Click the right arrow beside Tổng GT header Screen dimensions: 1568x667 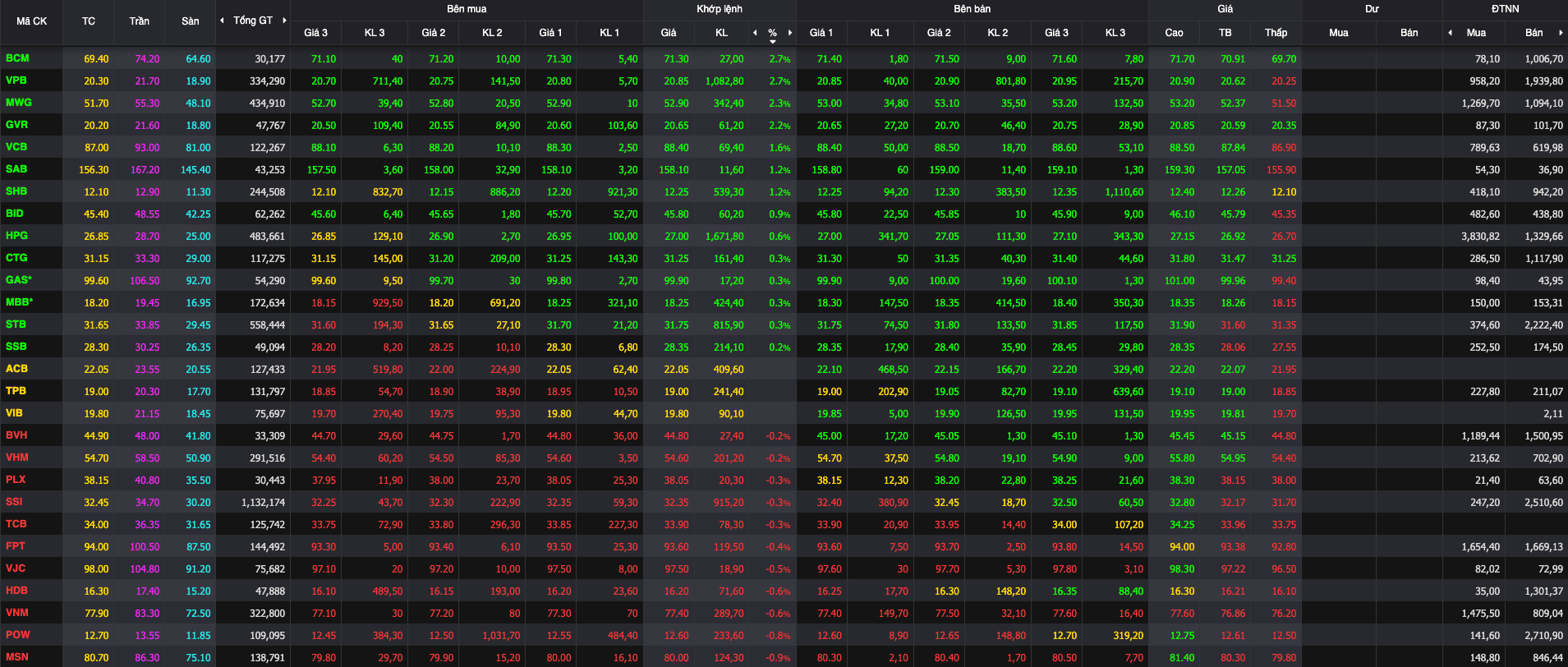[x=284, y=21]
